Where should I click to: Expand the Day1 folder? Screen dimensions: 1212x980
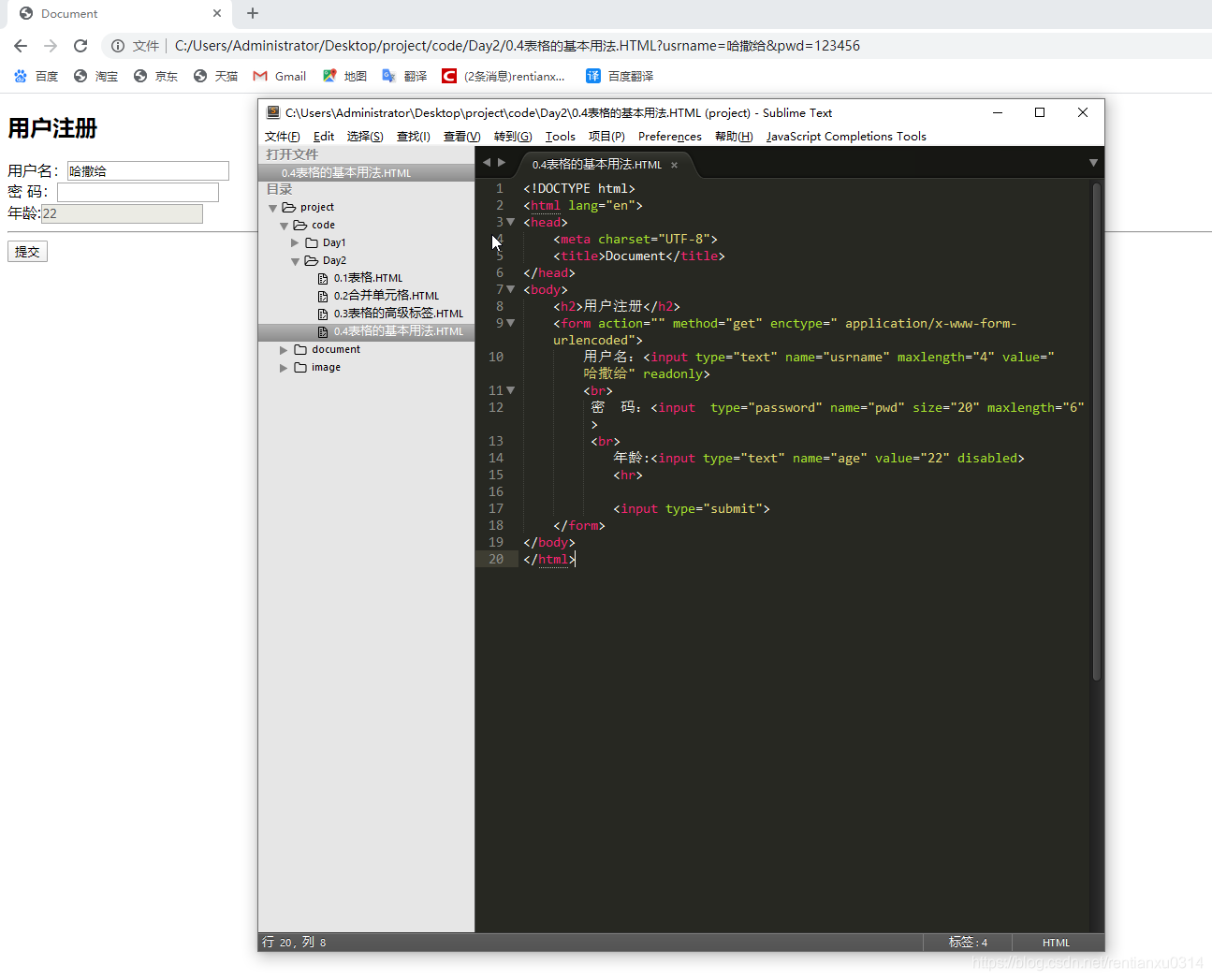tap(295, 242)
